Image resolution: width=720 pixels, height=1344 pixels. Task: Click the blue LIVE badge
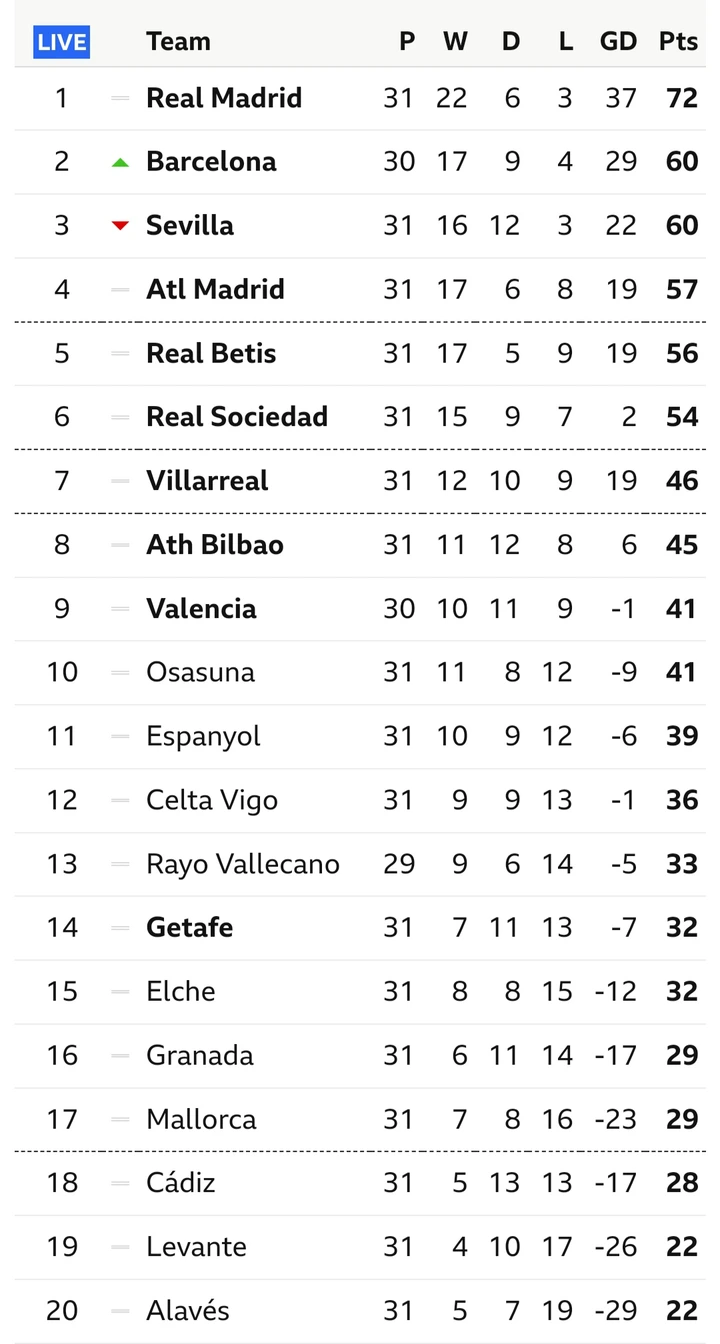61,42
